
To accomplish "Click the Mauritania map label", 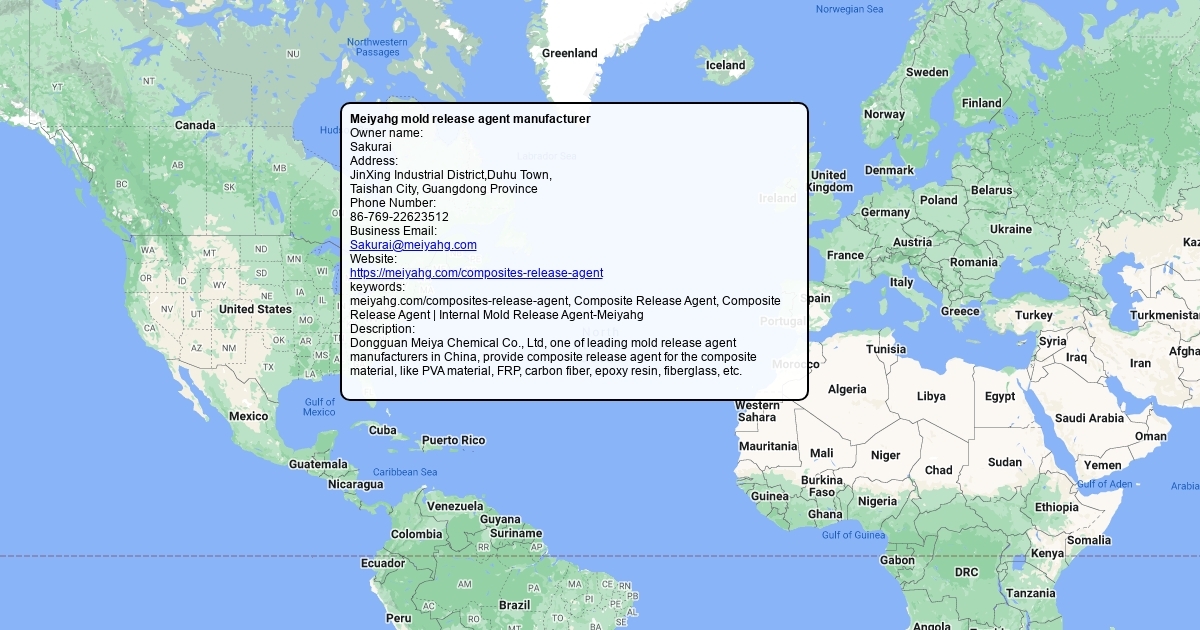I will pos(768,446).
